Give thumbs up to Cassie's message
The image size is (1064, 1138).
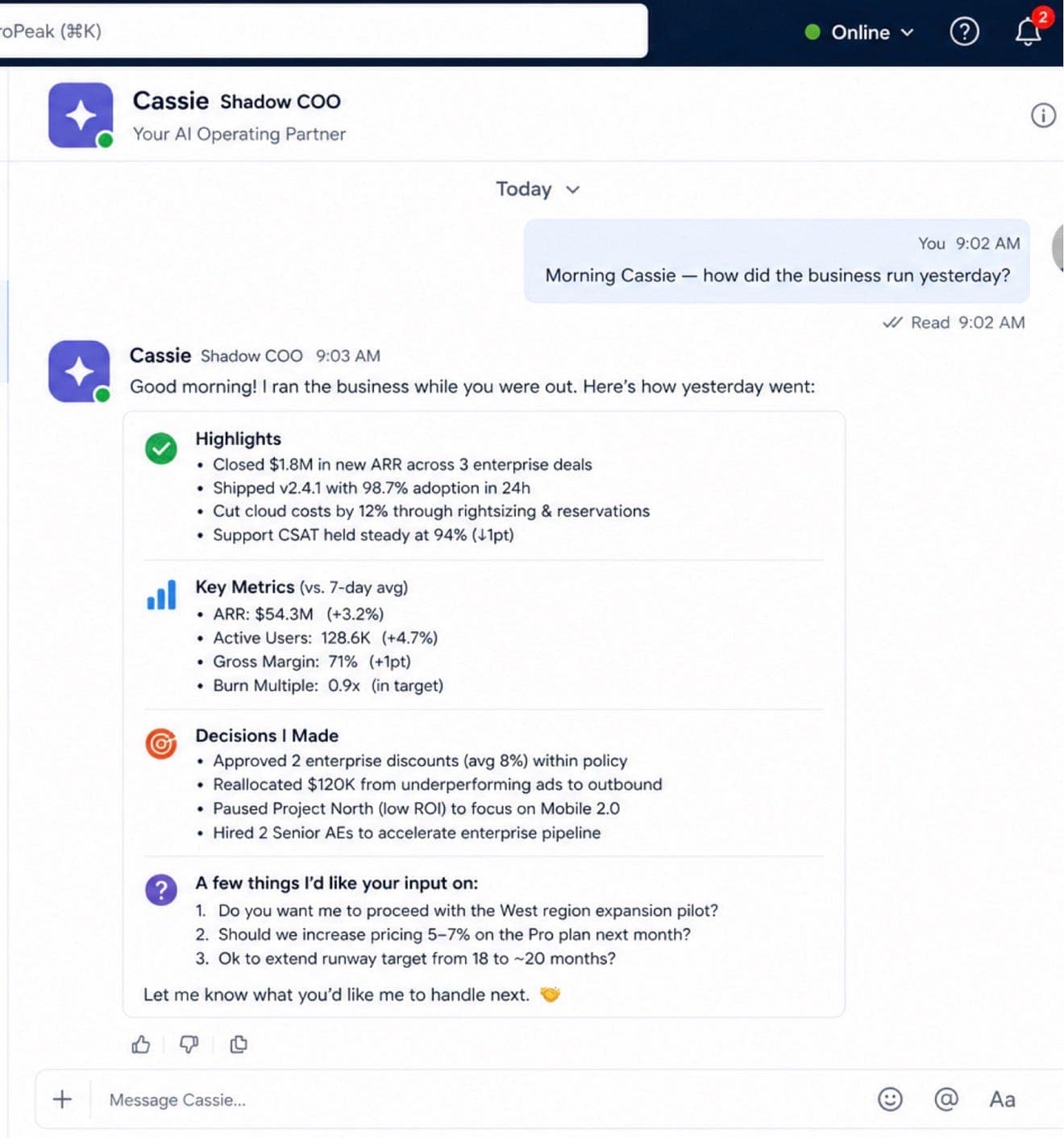pos(141,1045)
